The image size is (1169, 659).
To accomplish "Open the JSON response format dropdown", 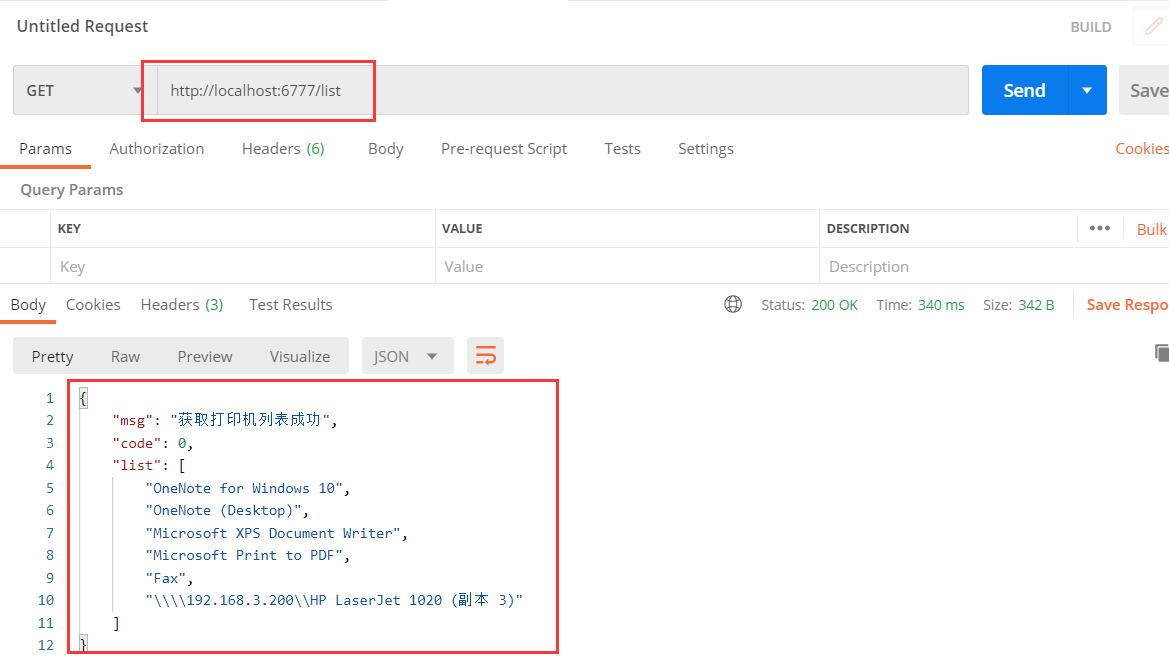I will coord(407,355).
